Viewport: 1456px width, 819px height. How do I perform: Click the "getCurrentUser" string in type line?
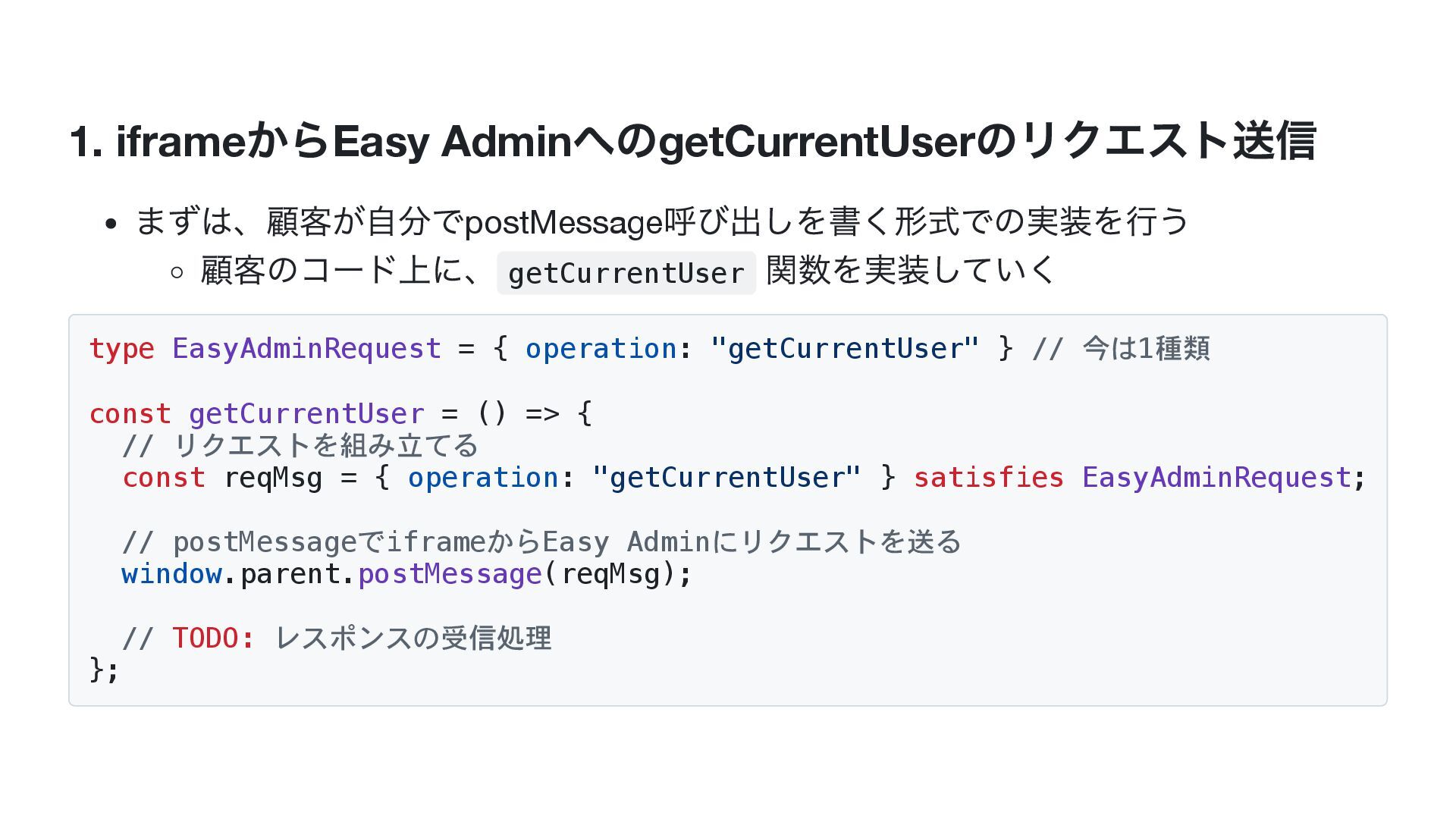coord(845,349)
